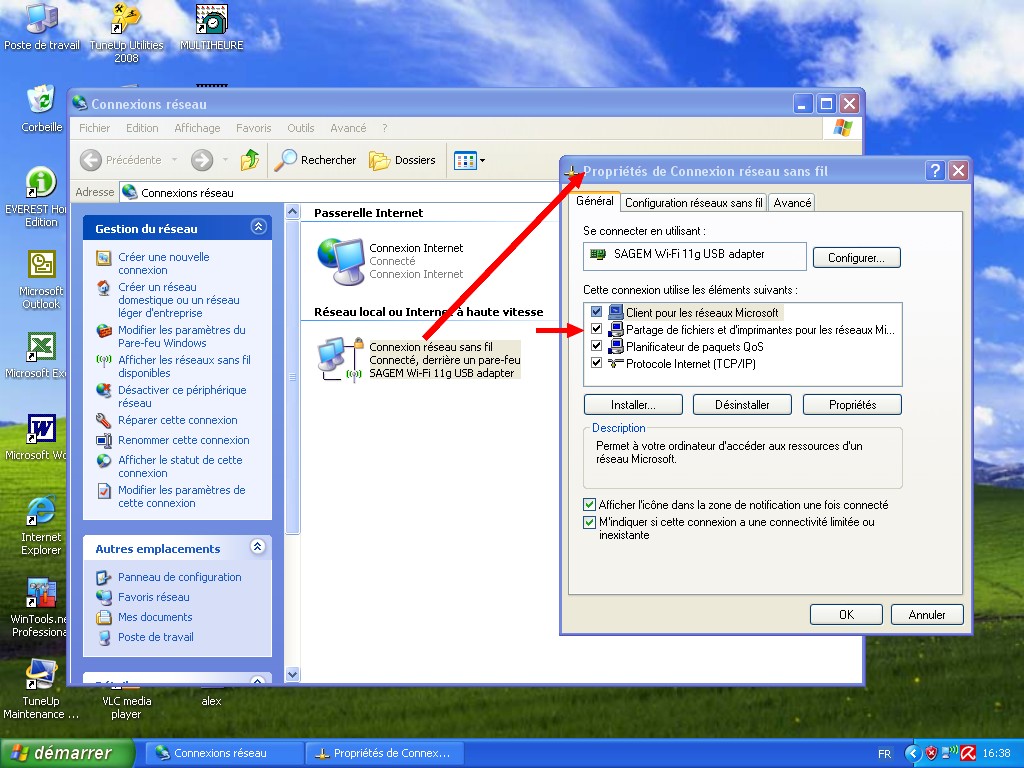The image size is (1024, 768).
Task: Open the Corbeille recycle bin
Action: (x=41, y=101)
